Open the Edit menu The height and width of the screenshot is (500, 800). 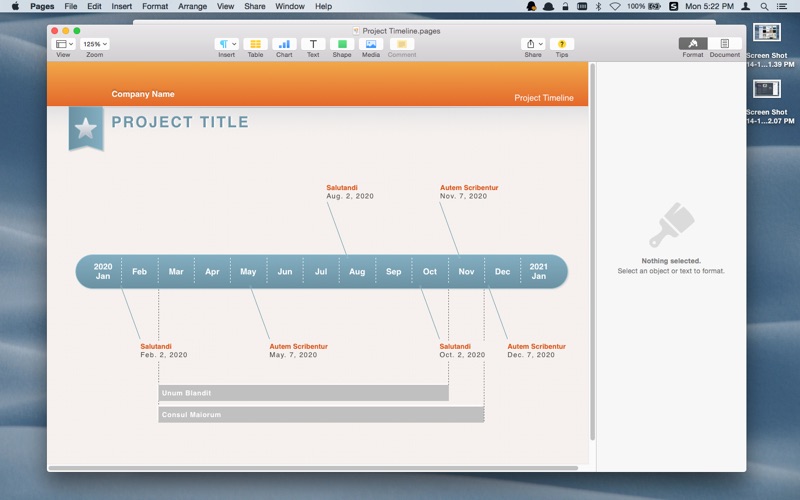pyautogui.click(x=94, y=6)
